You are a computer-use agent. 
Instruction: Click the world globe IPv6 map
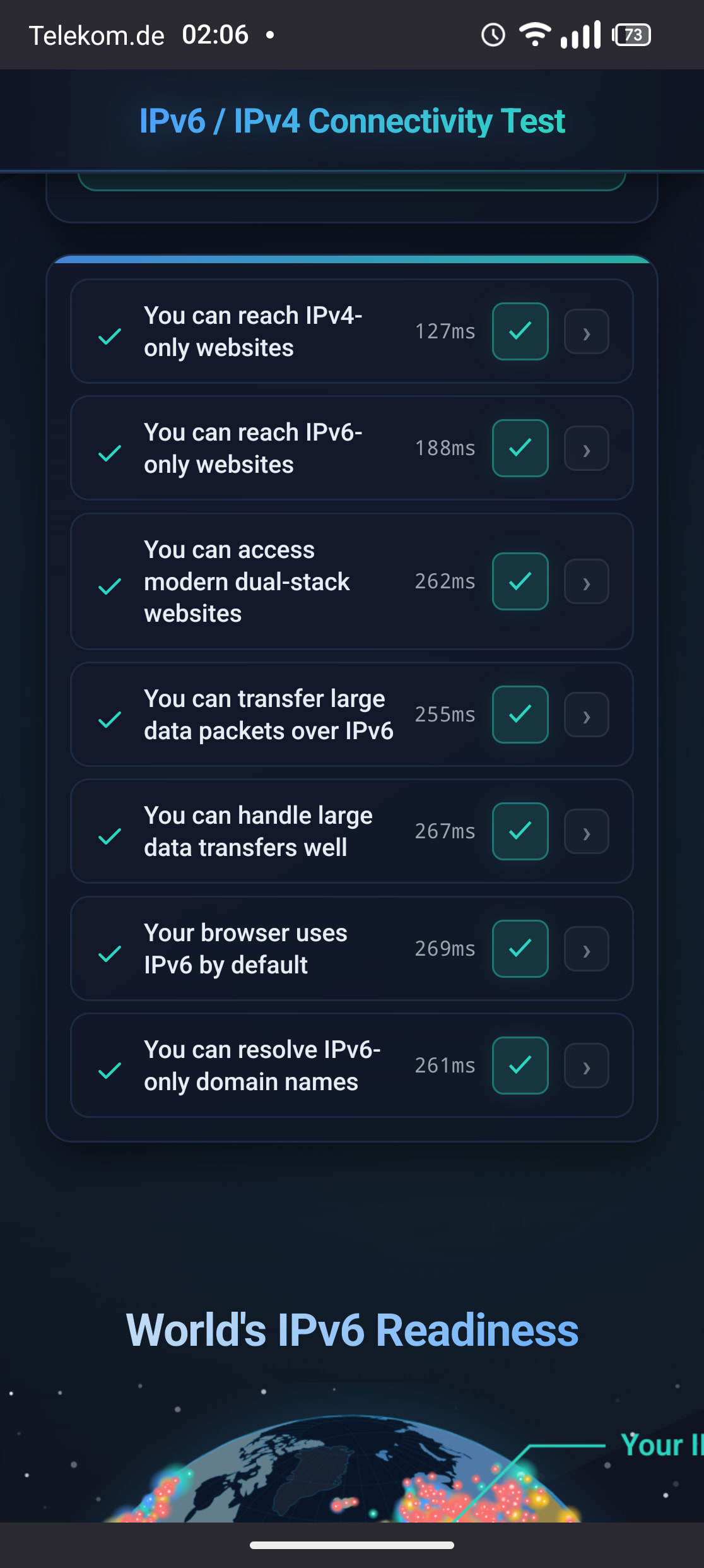(x=341, y=1477)
